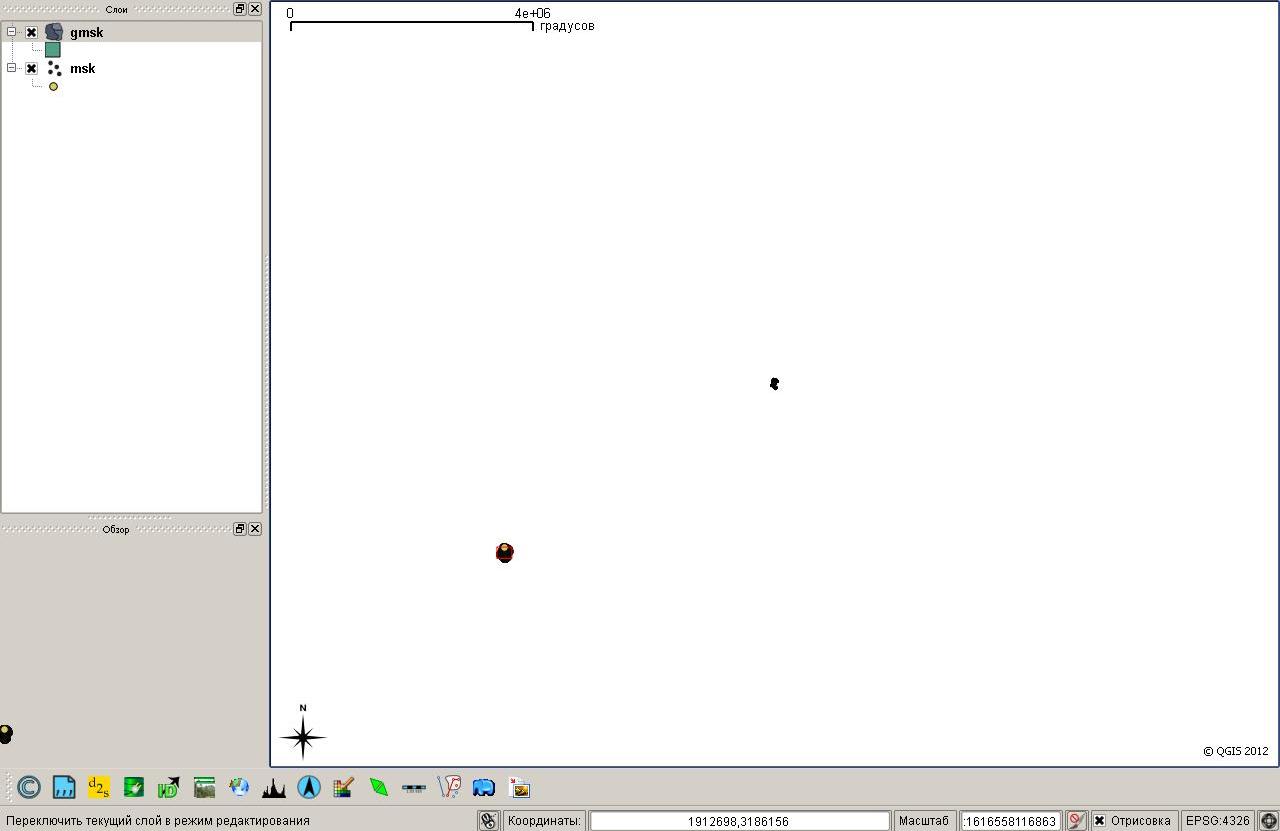Click the gmsk polygon layer icon
This screenshot has width=1280, height=831.
coord(54,33)
